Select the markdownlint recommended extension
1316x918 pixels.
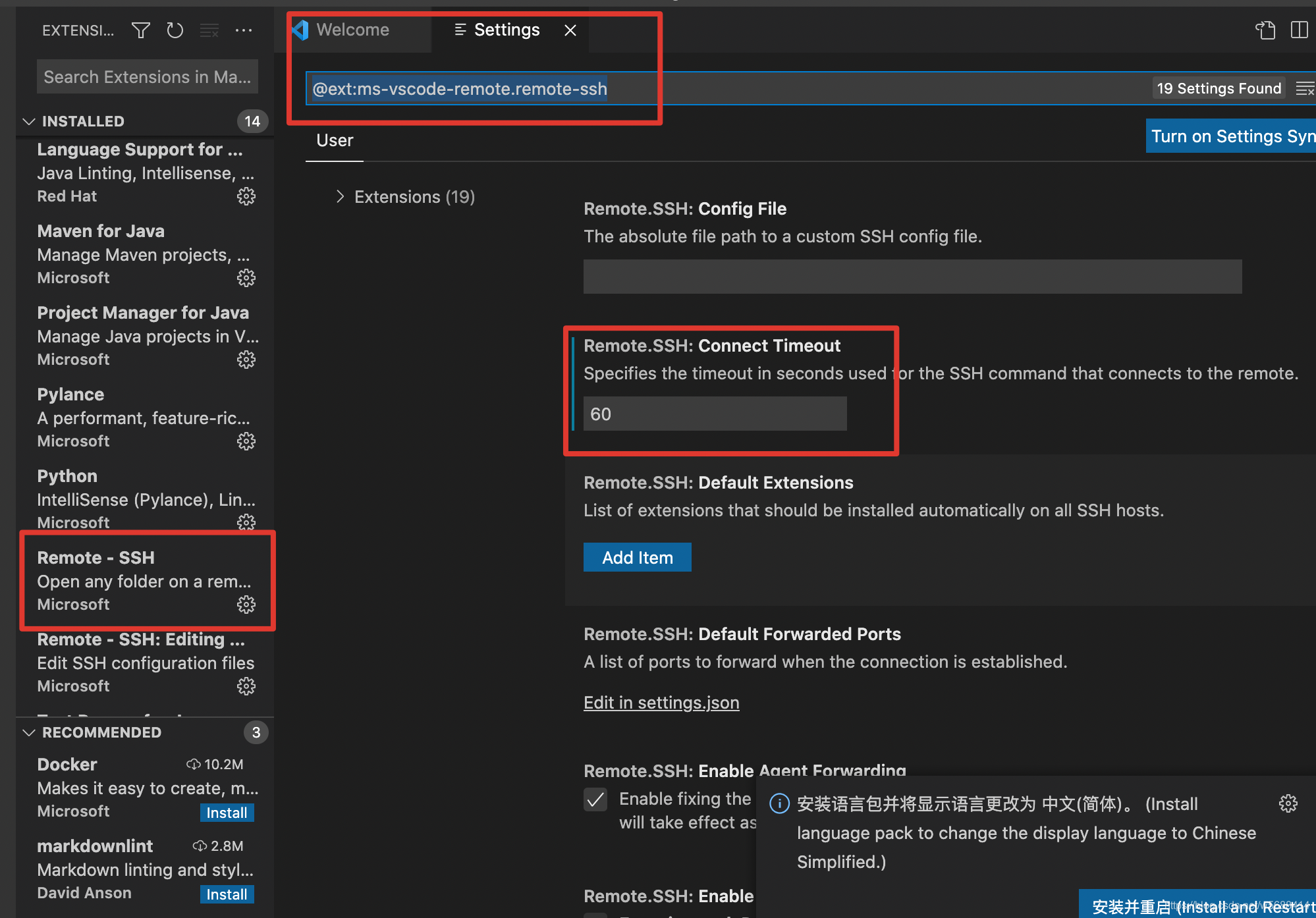click(146, 869)
